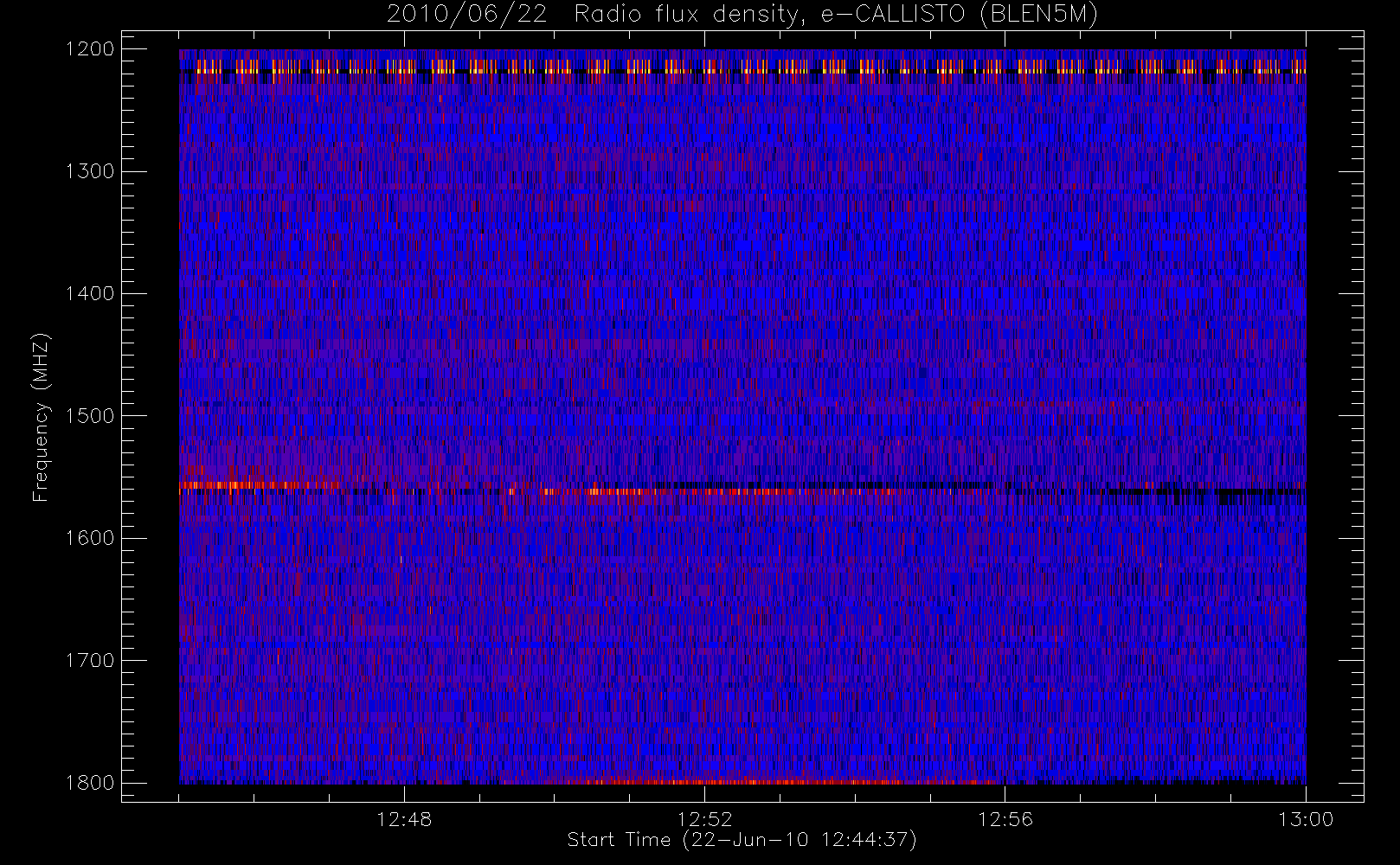This screenshot has height=865, width=1400.
Task: Click the 1500 frequency tick label
Action: coord(90,416)
